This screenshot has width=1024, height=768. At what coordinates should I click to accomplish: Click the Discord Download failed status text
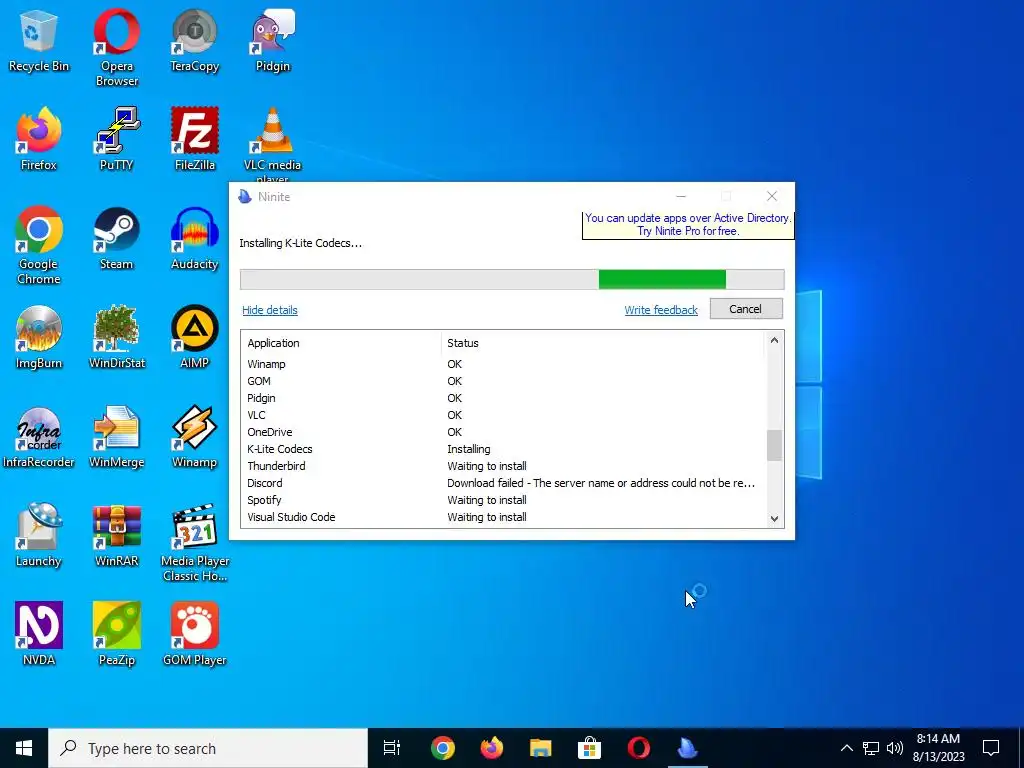click(601, 483)
